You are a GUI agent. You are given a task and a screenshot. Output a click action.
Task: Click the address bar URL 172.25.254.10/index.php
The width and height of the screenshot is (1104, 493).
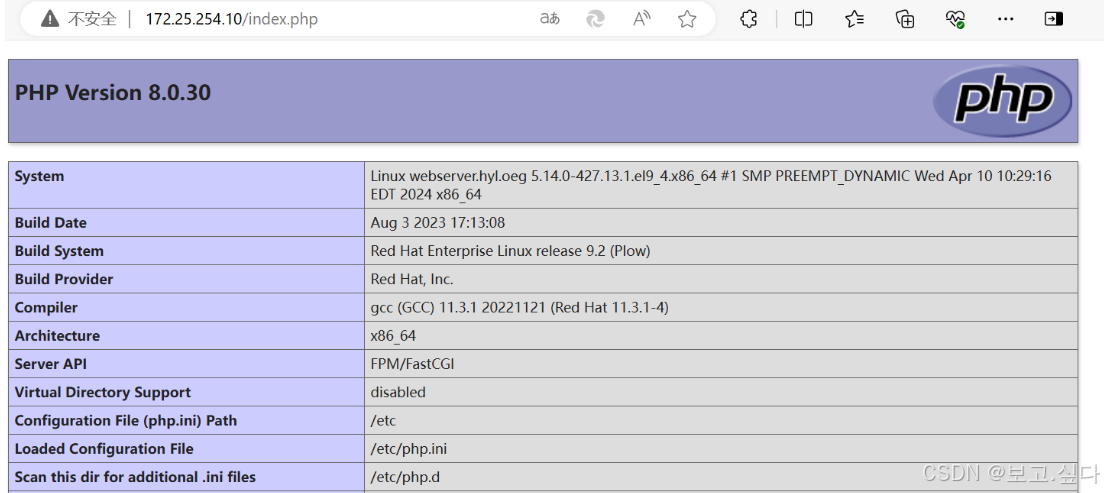pyautogui.click(x=232, y=19)
